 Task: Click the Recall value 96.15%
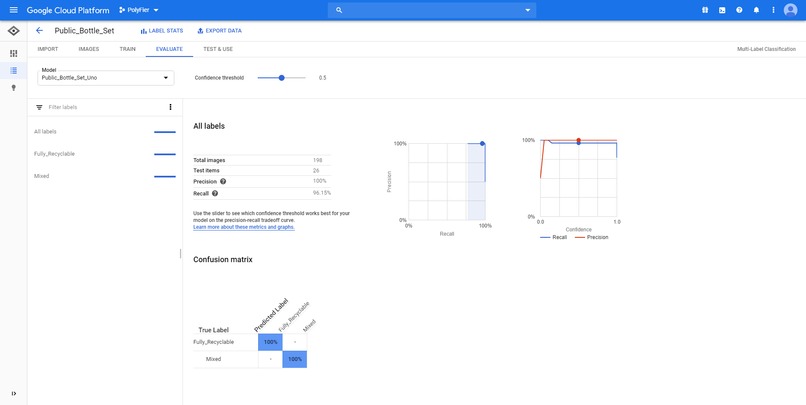click(x=322, y=193)
